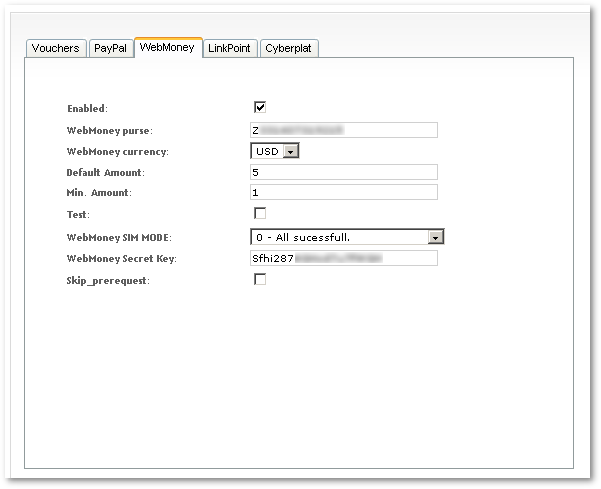Image resolution: width=601 pixels, height=489 pixels.
Task: Uncheck the Enabled checkbox
Action: (260, 107)
